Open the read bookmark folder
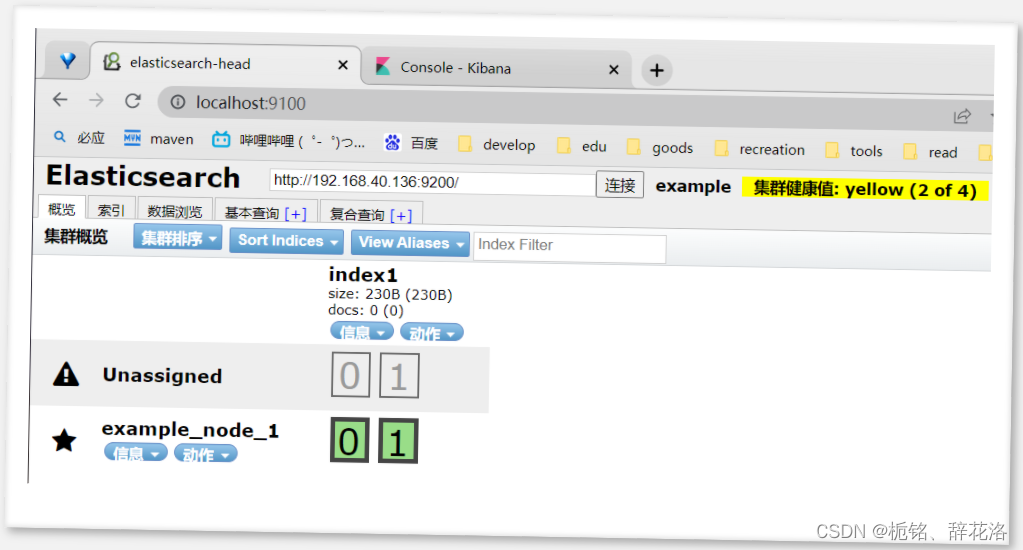Screen dimensions: 1023x550 pos(931,152)
